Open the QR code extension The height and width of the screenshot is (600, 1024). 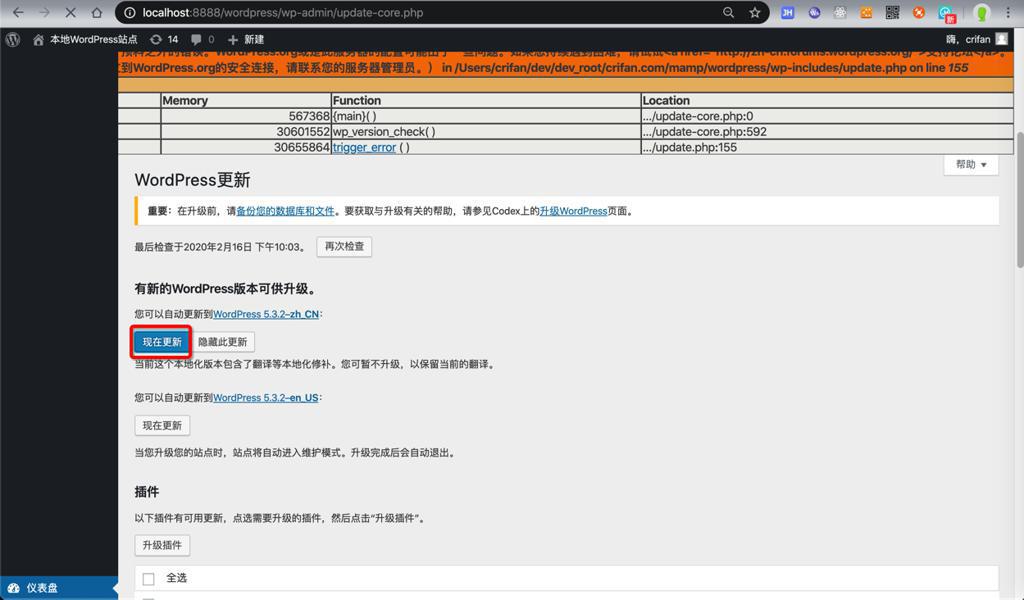[x=892, y=12]
